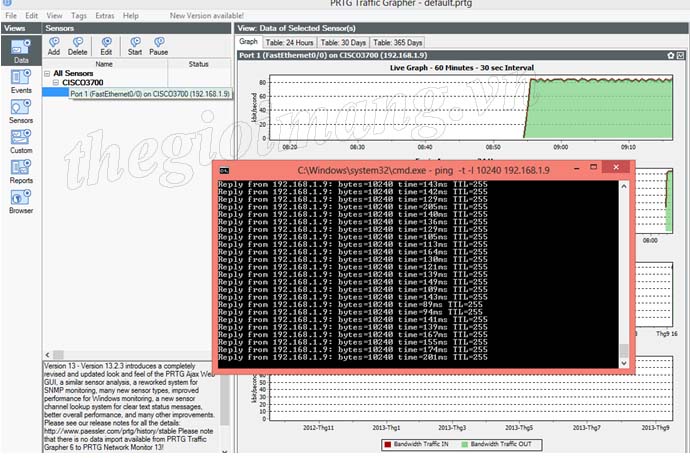Click the View: Data of Selected Sensor(s) header
The image size is (690, 458).
(x=461, y=28)
